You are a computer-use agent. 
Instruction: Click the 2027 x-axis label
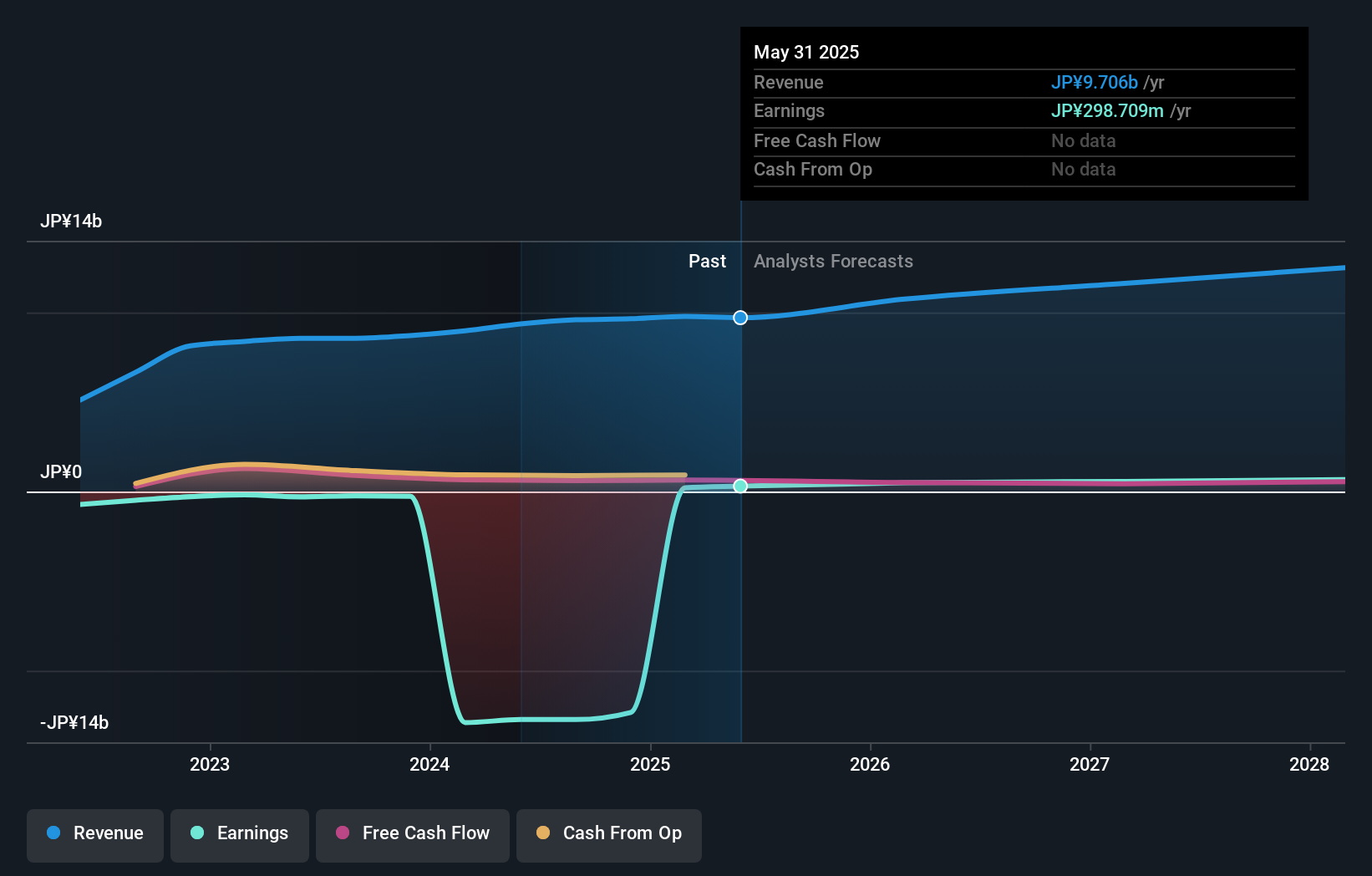pyautogui.click(x=1090, y=764)
